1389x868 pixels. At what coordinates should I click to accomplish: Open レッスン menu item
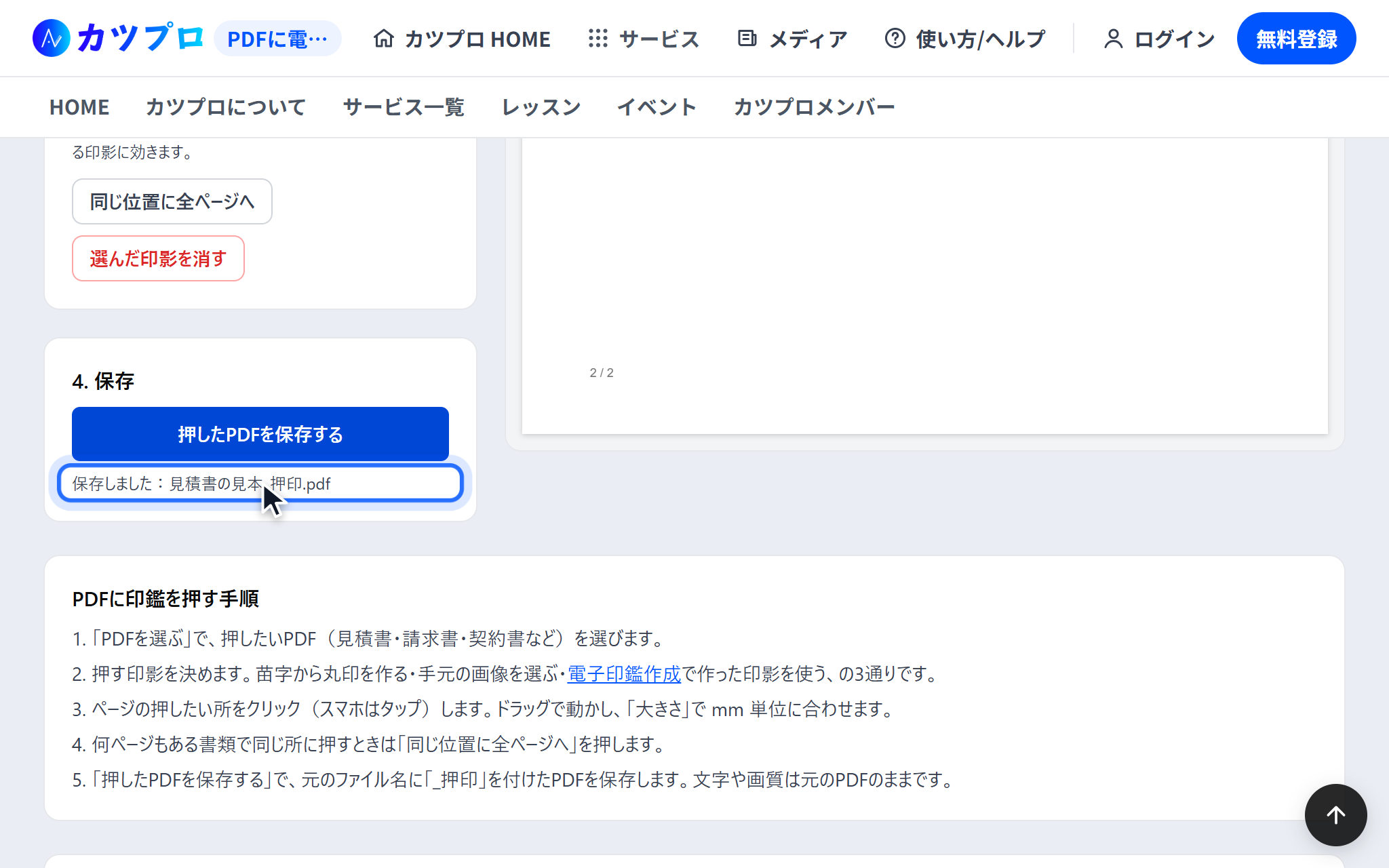click(x=541, y=107)
